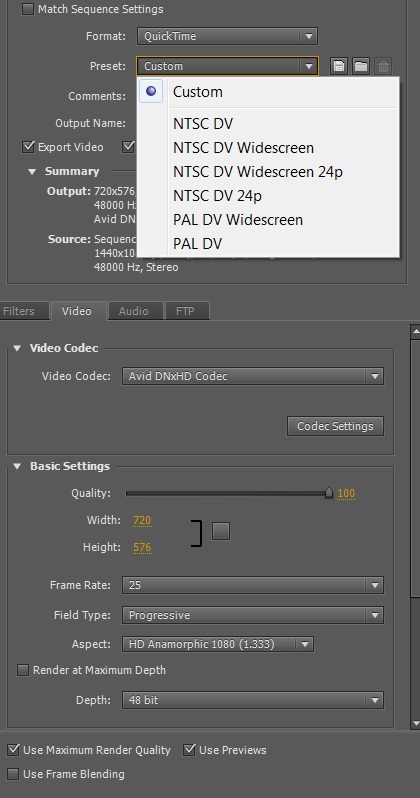Click the Delete Preset trash icon
The image size is (420, 798).
click(x=383, y=66)
